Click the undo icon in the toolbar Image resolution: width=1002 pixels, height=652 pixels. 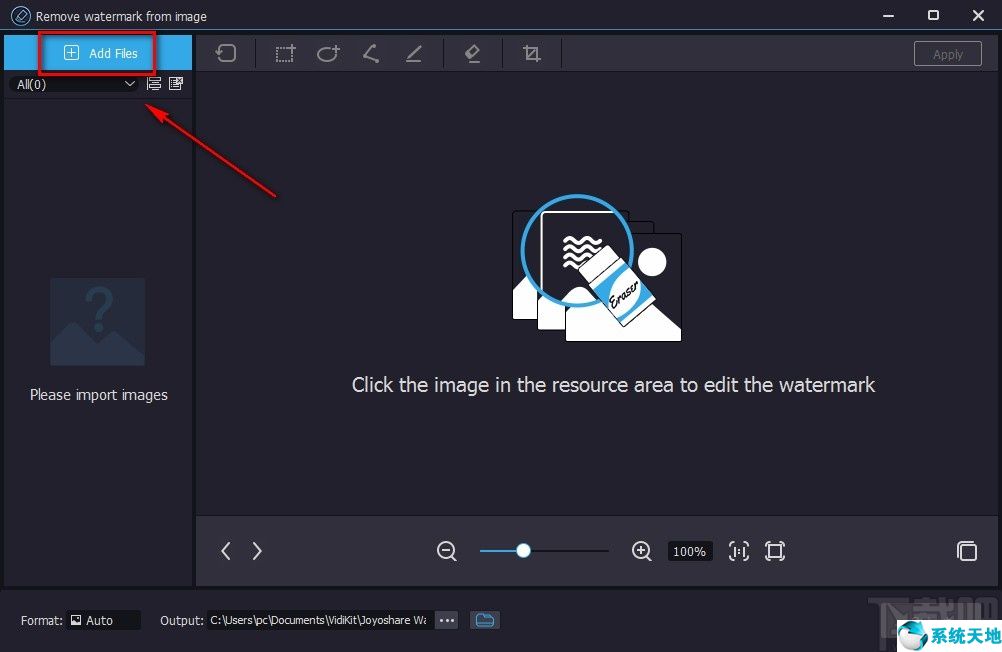click(226, 54)
